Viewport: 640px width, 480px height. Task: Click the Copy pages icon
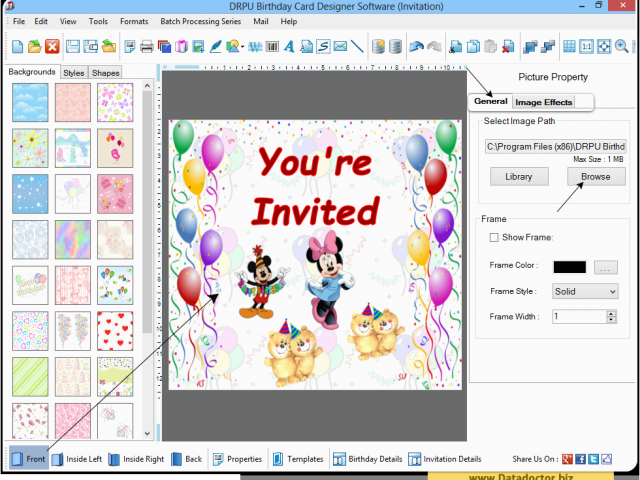click(x=473, y=47)
